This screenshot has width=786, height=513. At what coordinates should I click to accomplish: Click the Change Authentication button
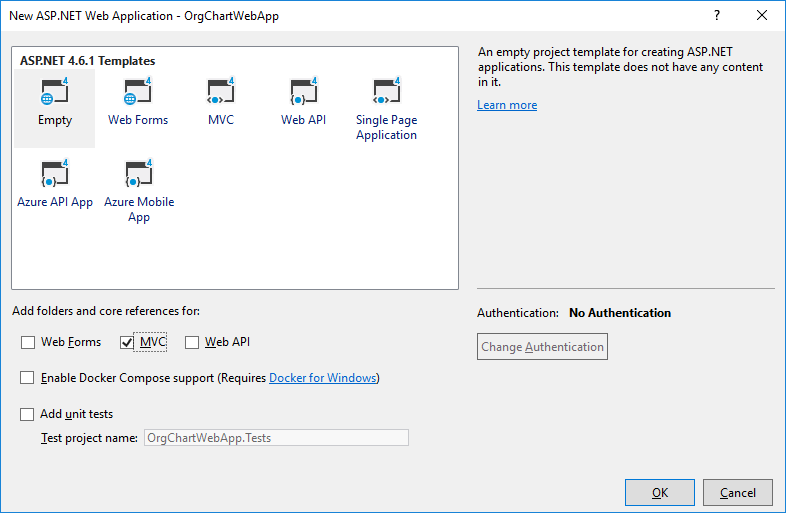click(x=542, y=347)
